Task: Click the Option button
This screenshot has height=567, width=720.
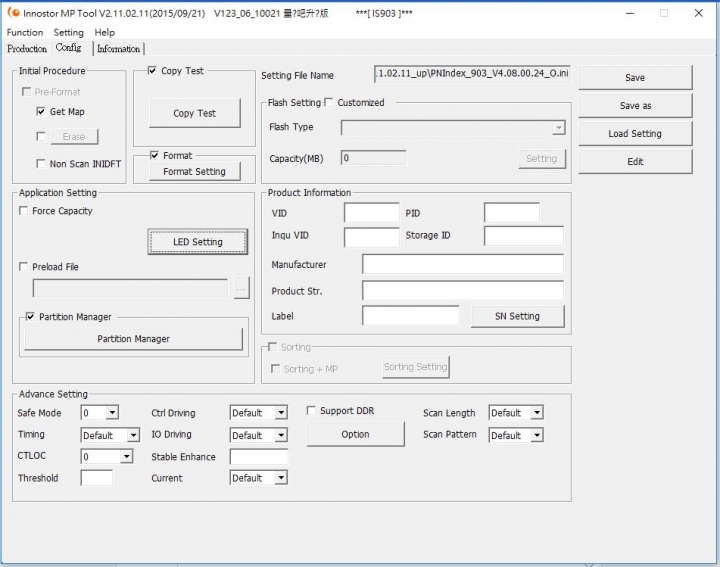Action: pos(355,434)
